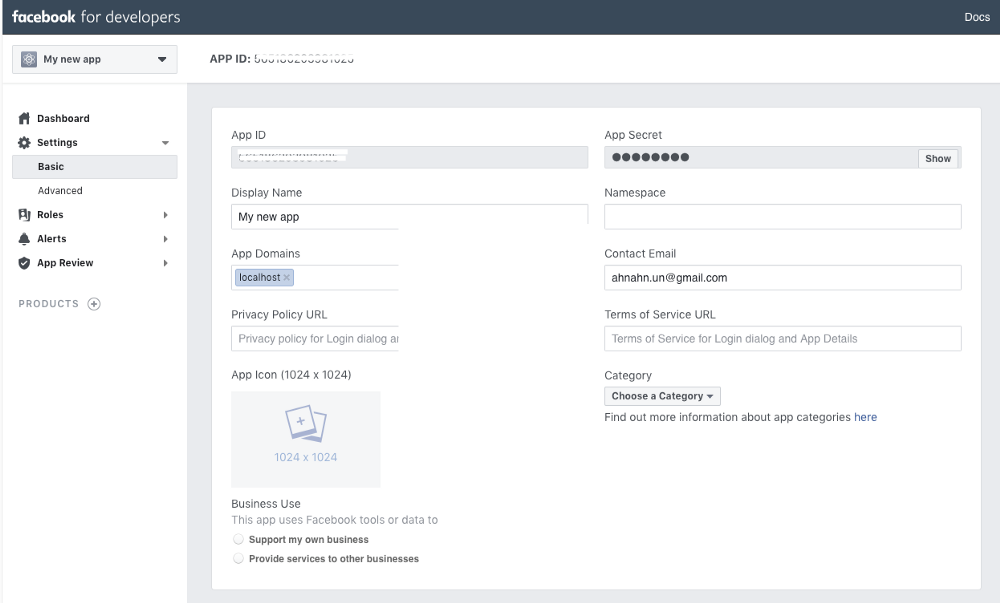
Task: Remove the localhost domain tag
Action: click(286, 277)
